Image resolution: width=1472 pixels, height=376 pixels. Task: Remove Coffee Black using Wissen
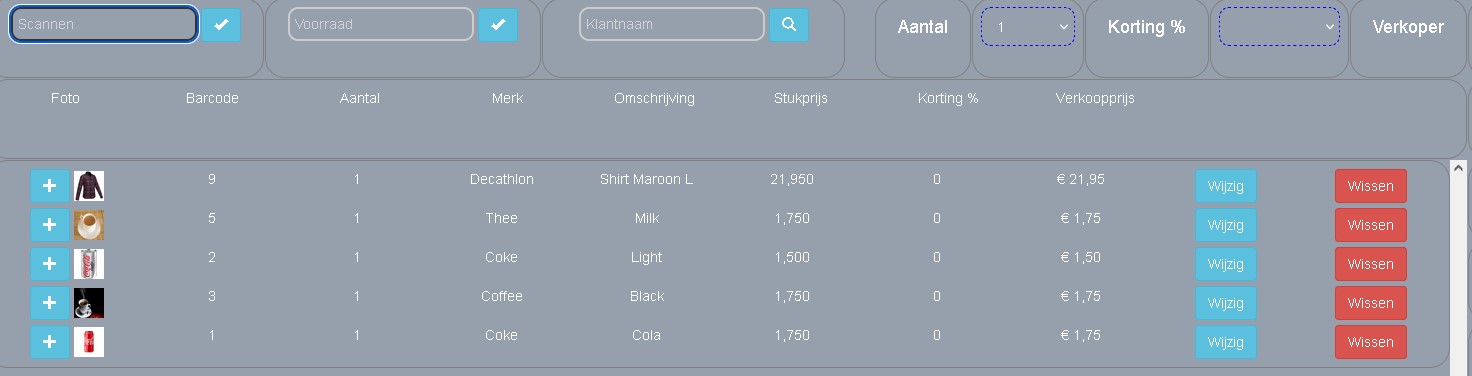click(x=1370, y=303)
